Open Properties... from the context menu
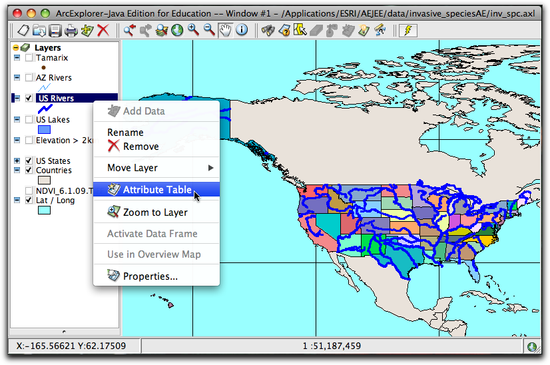The image size is (550, 365). 156,276
